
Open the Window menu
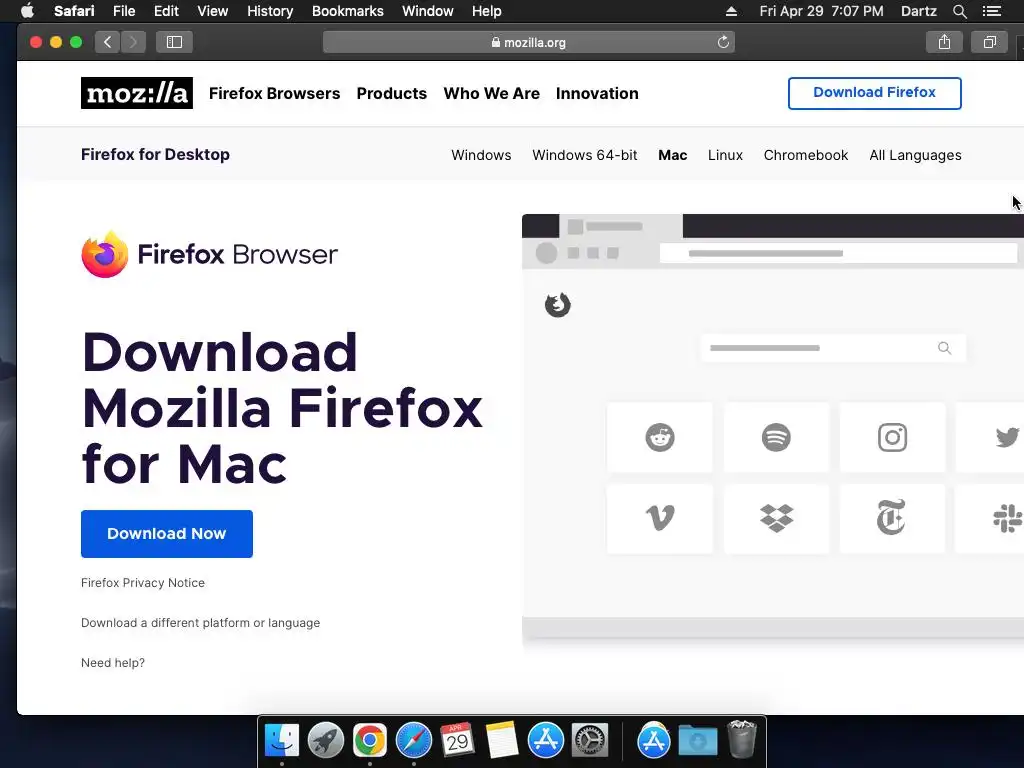point(428,11)
